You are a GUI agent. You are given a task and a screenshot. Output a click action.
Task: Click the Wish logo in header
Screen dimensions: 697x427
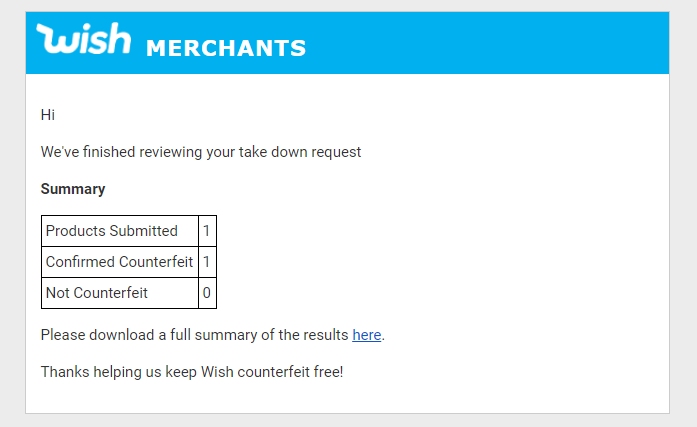(84, 39)
